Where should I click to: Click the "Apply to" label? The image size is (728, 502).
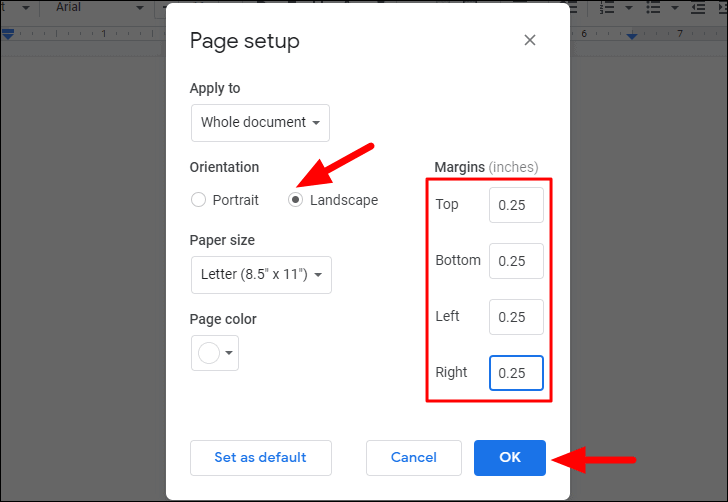(x=215, y=88)
